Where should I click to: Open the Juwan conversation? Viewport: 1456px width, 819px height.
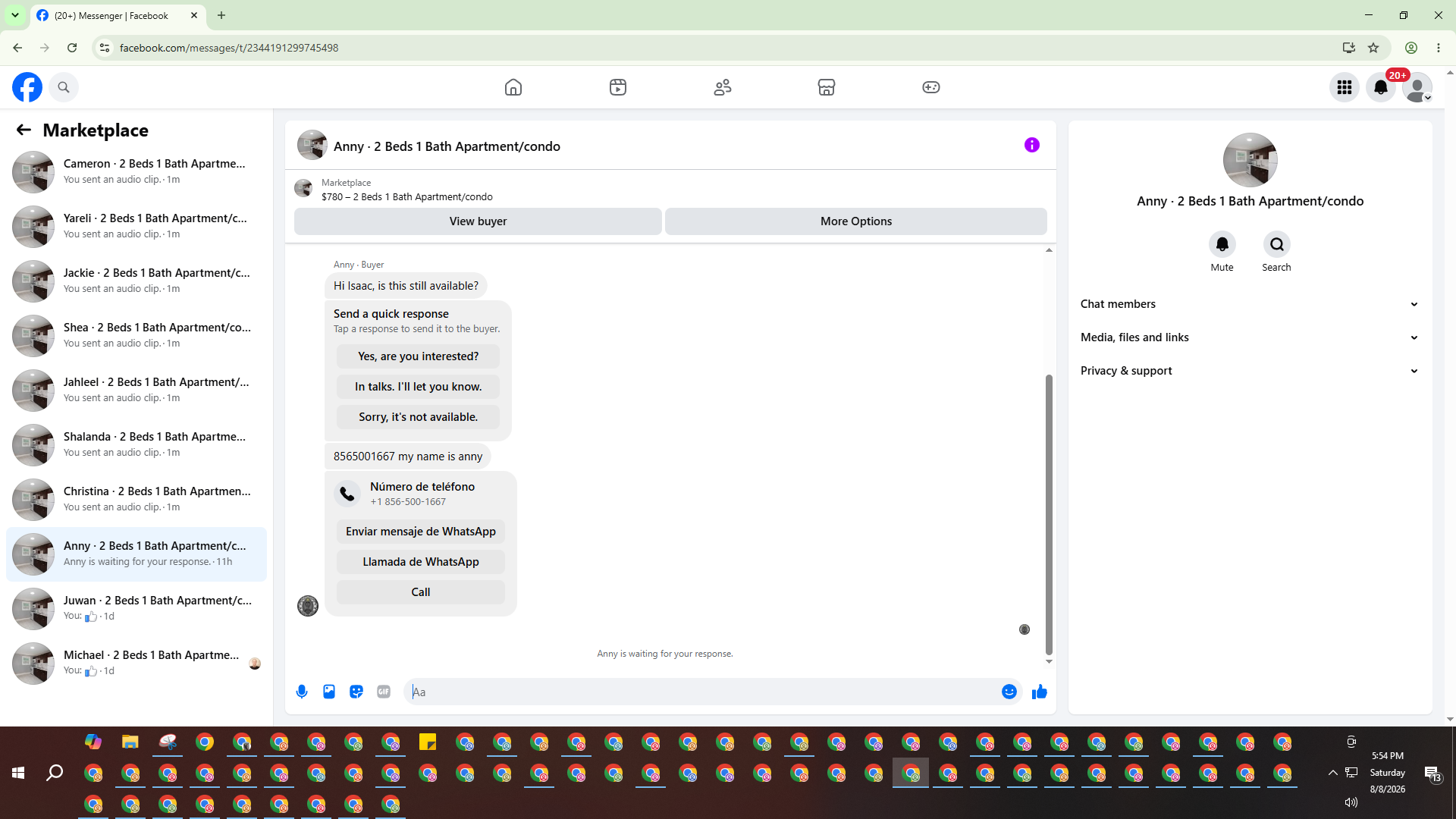pos(136,609)
